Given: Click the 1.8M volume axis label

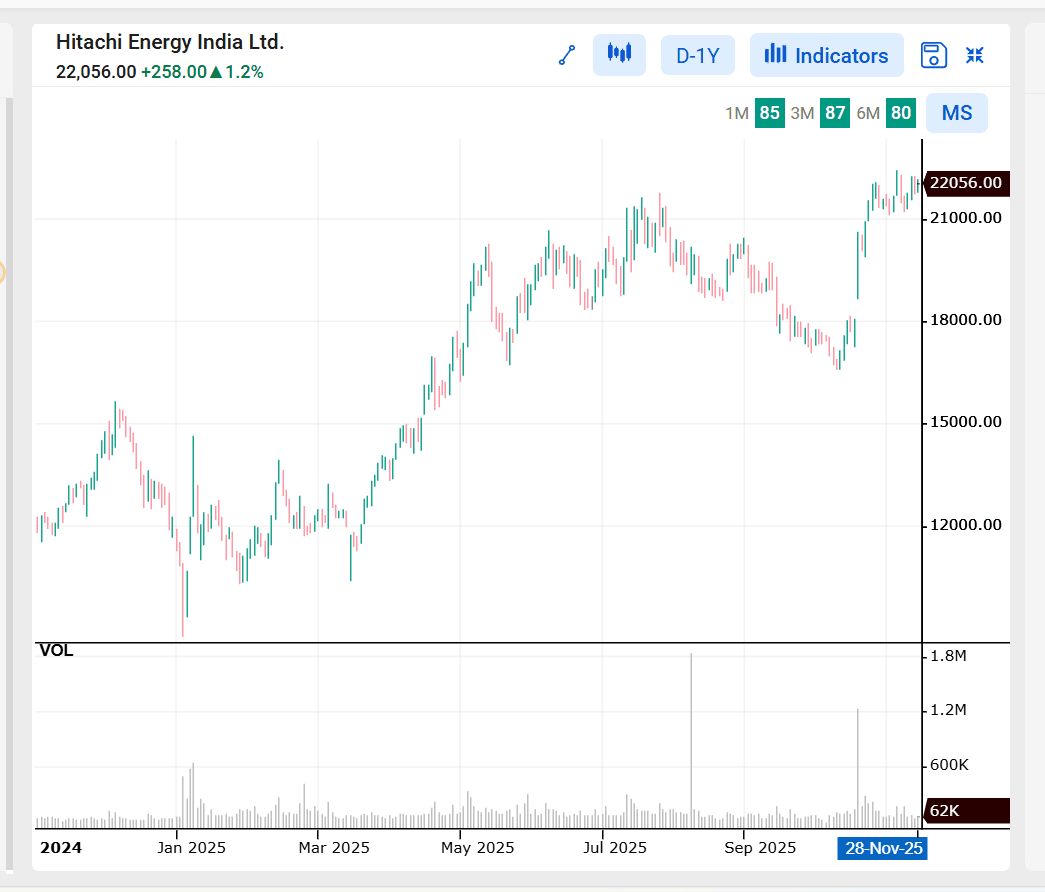Looking at the screenshot, I should tap(948, 656).
